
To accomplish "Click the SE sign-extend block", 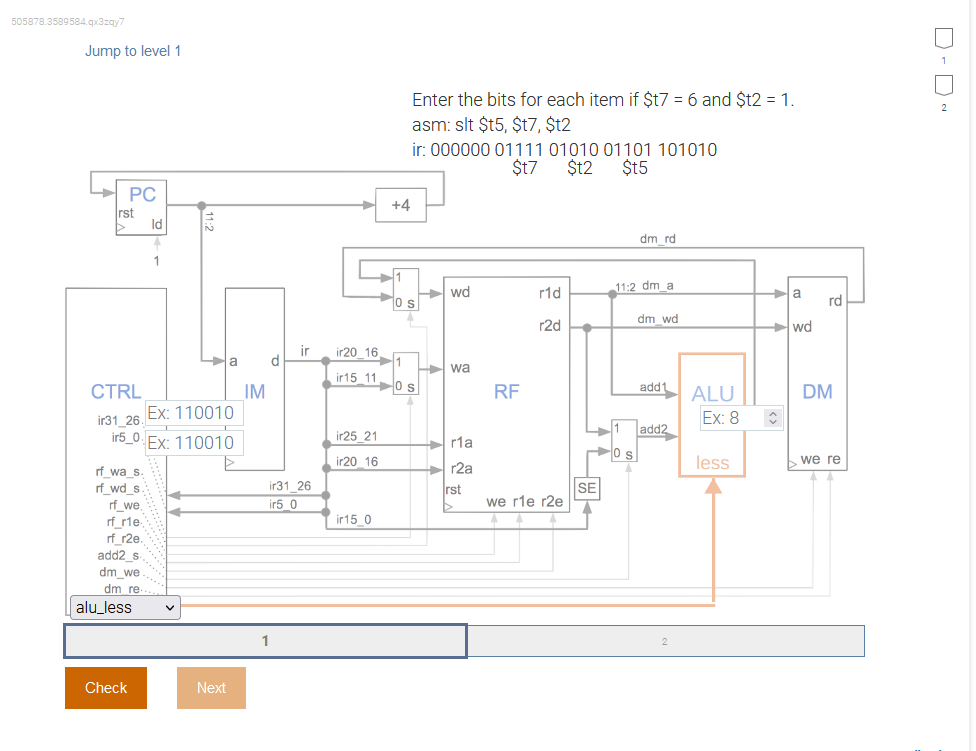I will tap(588, 489).
